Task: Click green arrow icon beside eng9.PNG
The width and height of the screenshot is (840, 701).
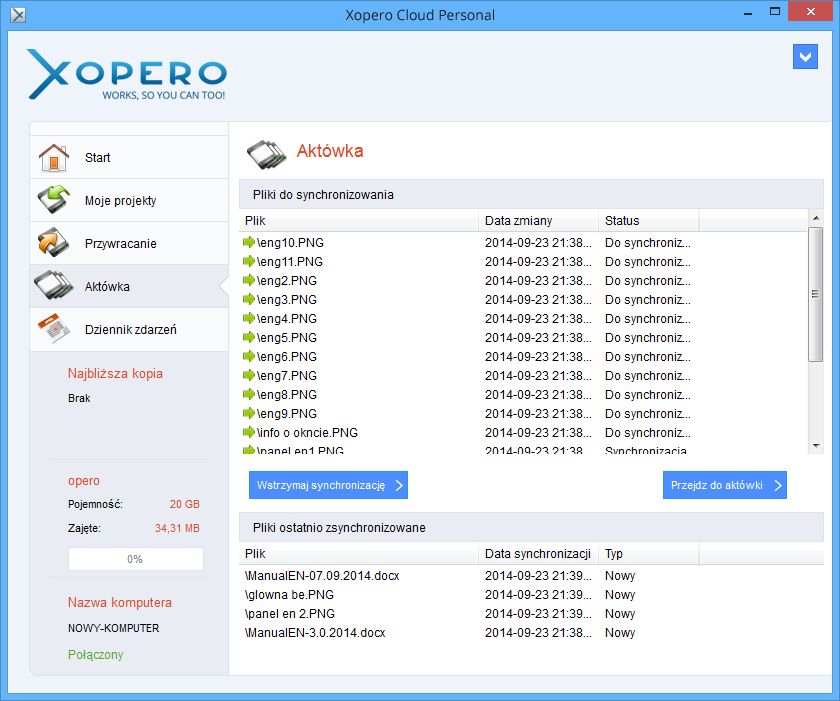Action: click(249, 413)
